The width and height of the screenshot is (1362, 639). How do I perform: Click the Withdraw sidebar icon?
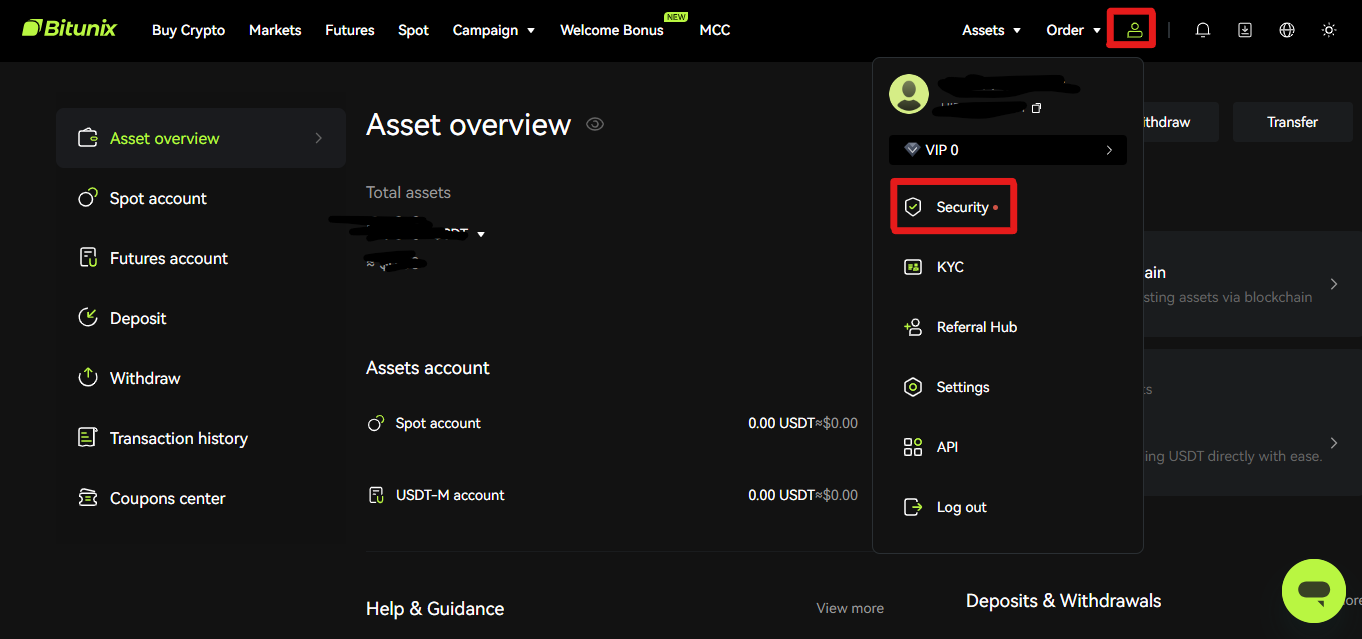(88, 378)
